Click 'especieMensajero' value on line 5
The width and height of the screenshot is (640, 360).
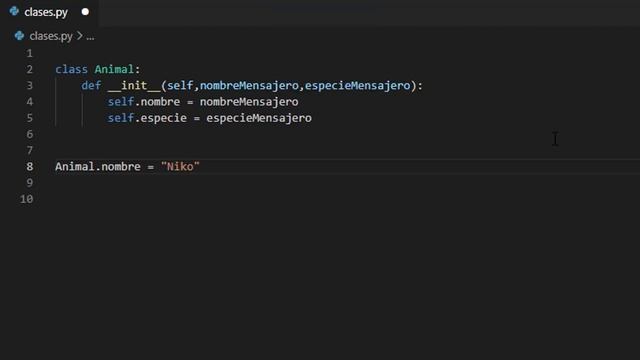tap(259, 118)
